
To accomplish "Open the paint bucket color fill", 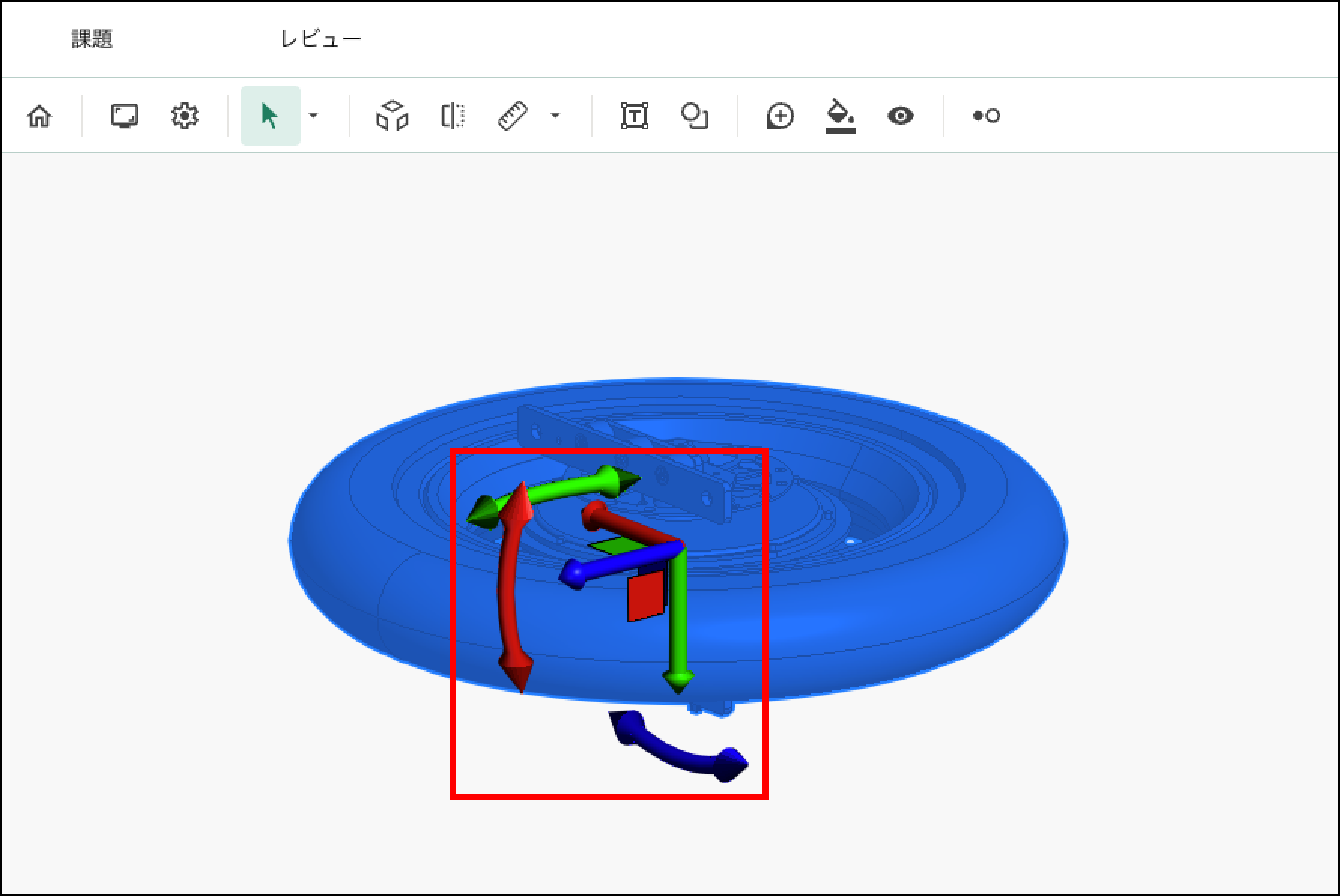I will coord(840,116).
